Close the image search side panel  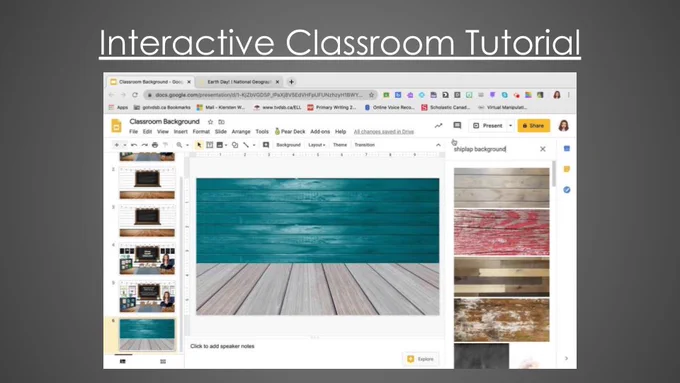pyautogui.click(x=543, y=149)
